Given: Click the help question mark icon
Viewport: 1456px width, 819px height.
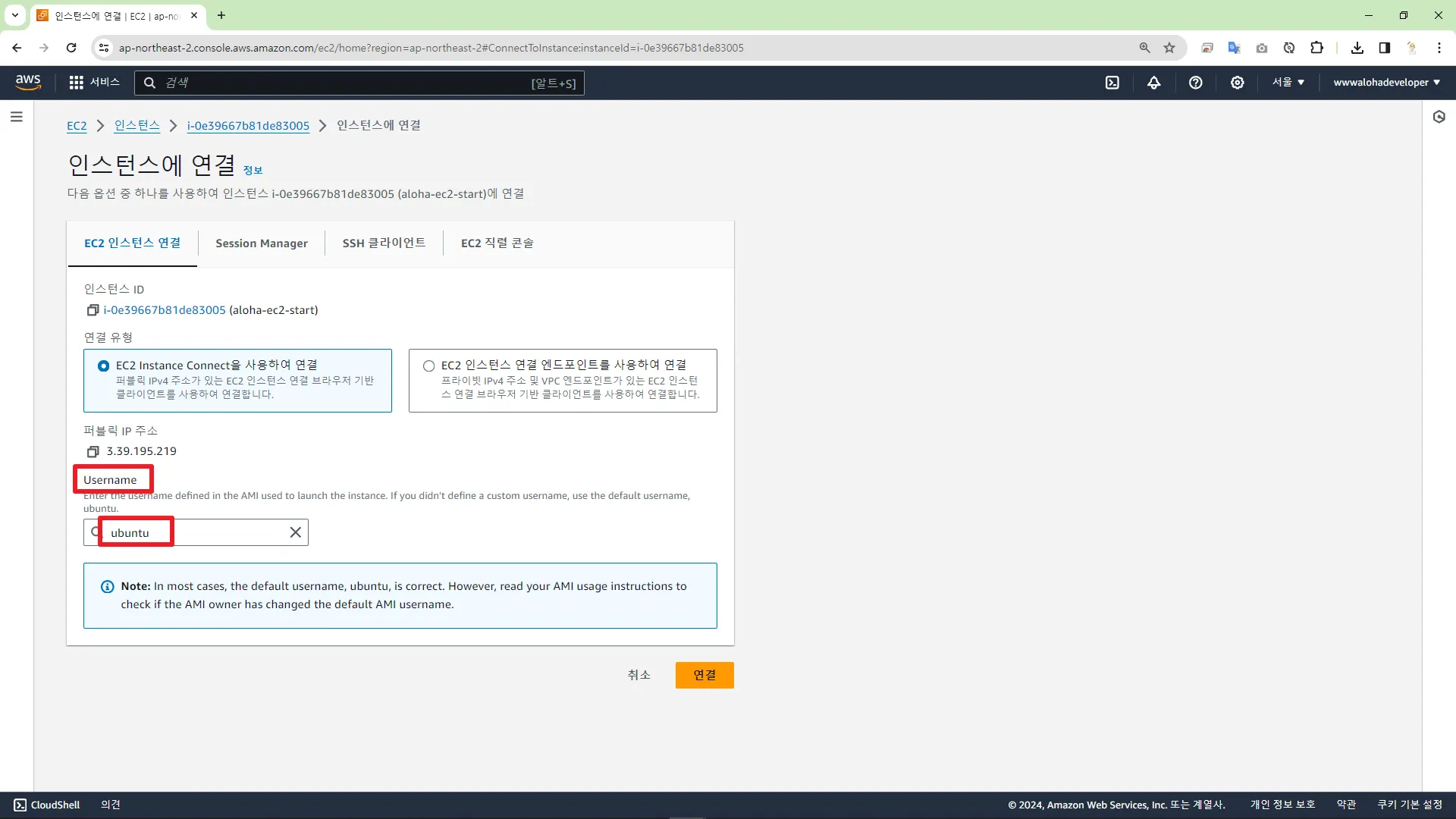Looking at the screenshot, I should tap(1195, 83).
